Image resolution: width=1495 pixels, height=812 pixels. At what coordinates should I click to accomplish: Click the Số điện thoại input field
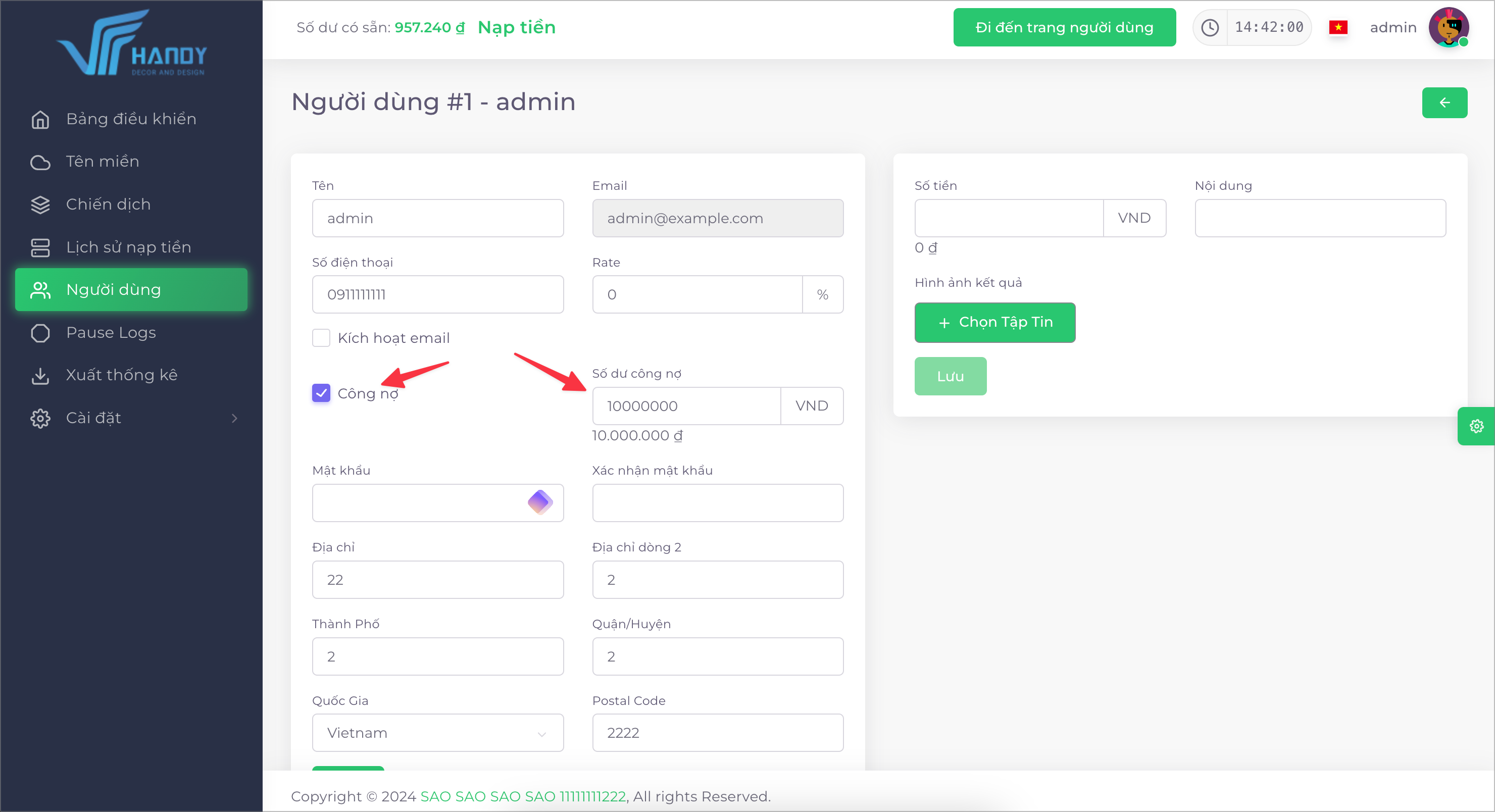[437, 294]
